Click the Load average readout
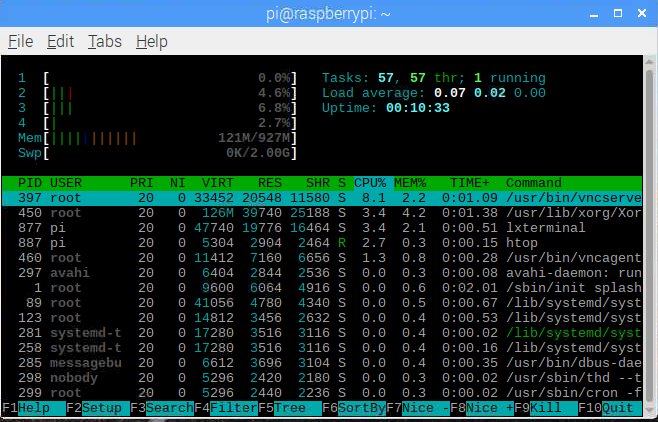 point(433,93)
